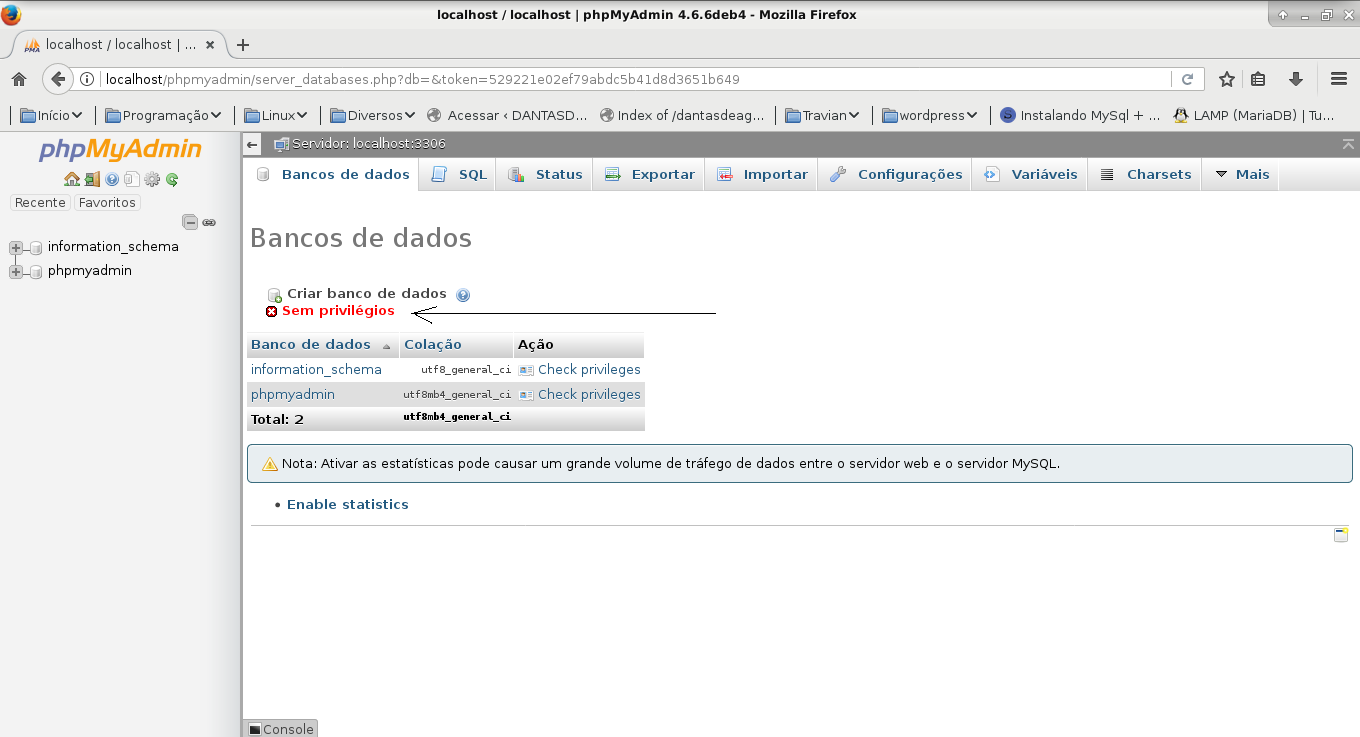Collapse all navigation tree items

(190, 222)
